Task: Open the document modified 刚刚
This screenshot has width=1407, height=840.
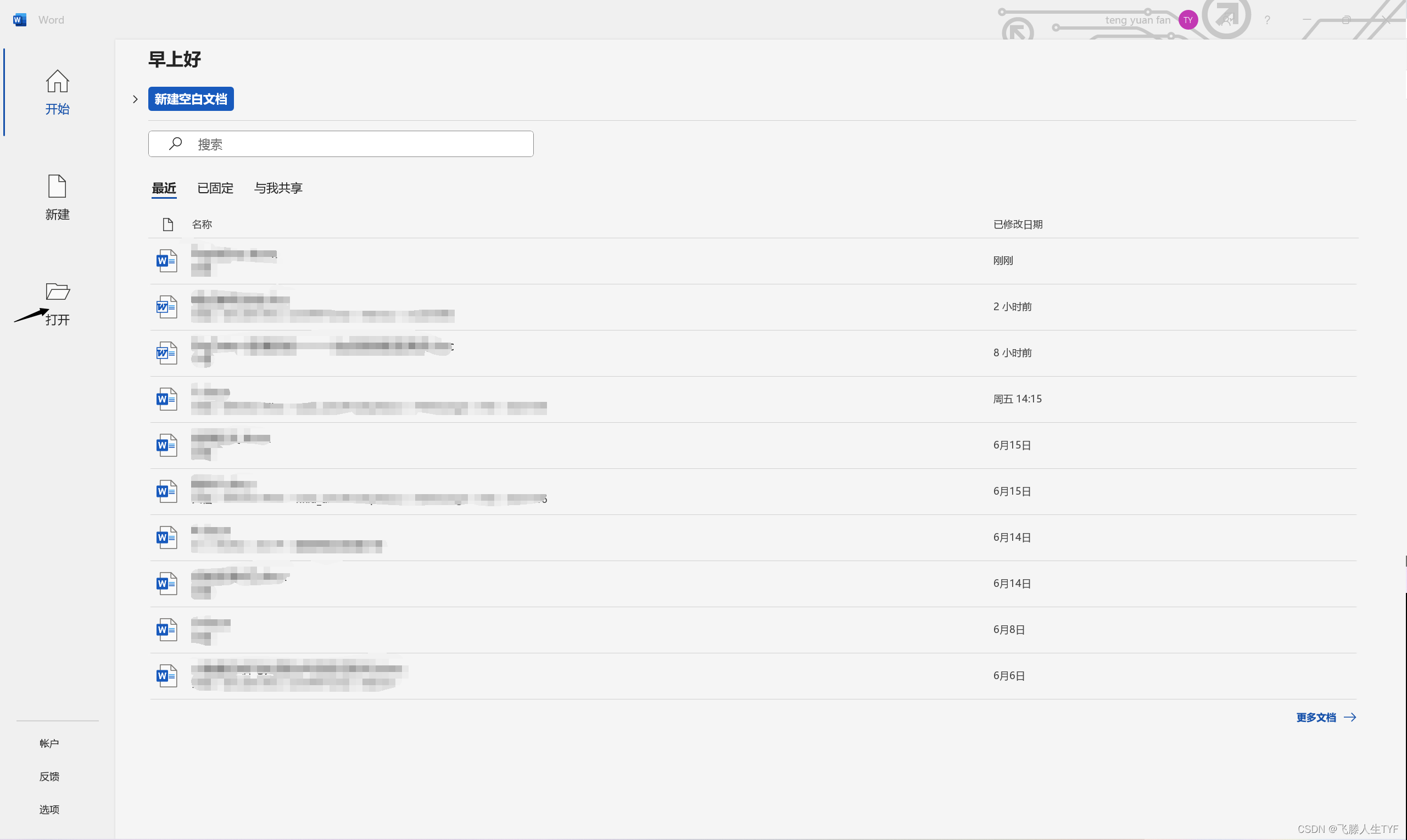Action: pos(234,260)
